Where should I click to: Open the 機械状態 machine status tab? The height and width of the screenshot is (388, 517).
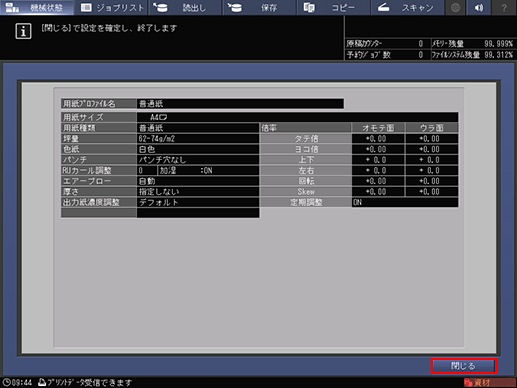37,7
